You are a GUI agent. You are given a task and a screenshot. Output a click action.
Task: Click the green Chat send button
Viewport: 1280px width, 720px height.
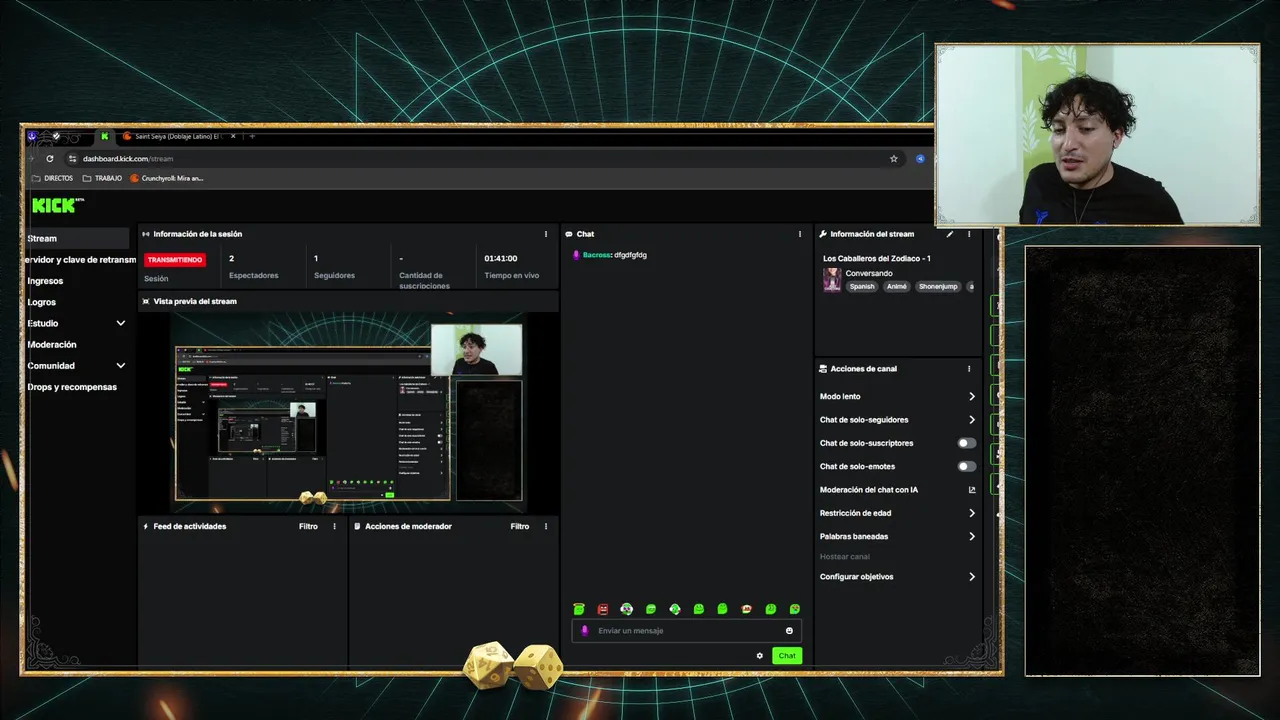point(787,656)
